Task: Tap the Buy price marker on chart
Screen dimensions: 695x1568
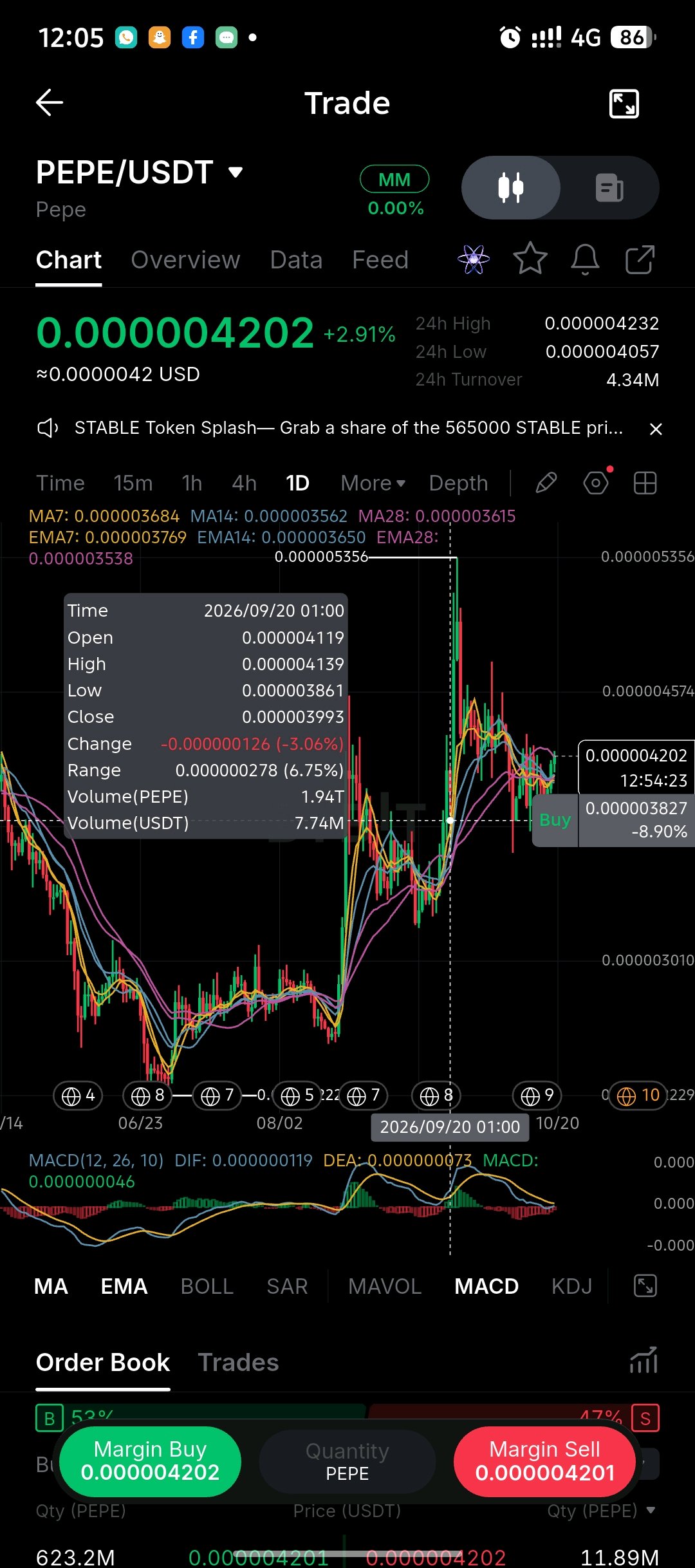Action: pos(555,820)
